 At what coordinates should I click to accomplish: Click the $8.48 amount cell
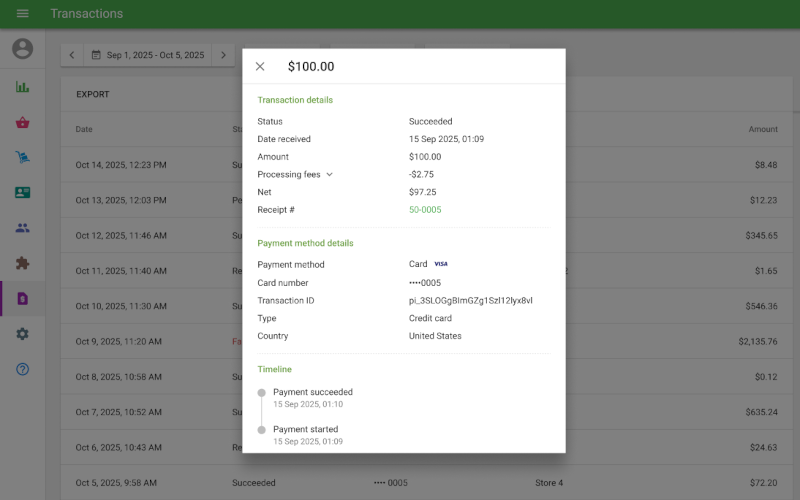(x=766, y=165)
